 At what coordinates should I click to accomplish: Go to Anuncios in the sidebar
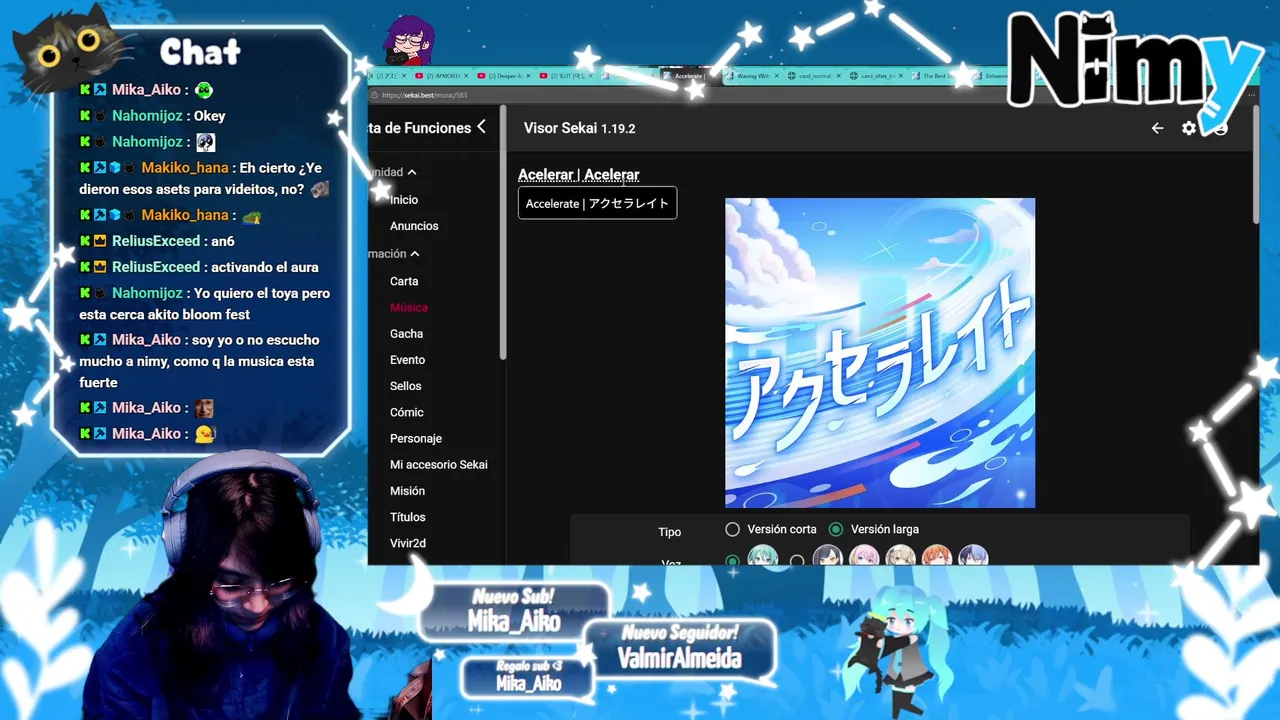click(x=414, y=226)
